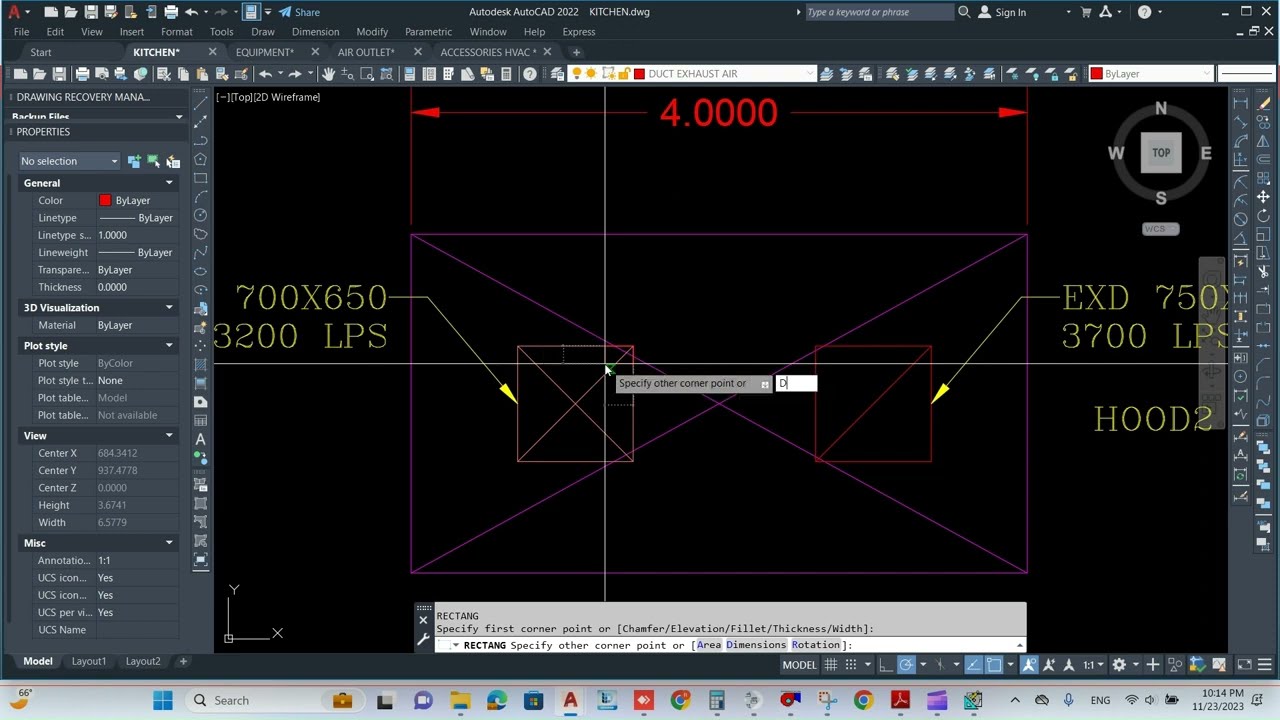The width and height of the screenshot is (1280, 720).
Task: Click the Plot printer icon
Action: click(82, 74)
